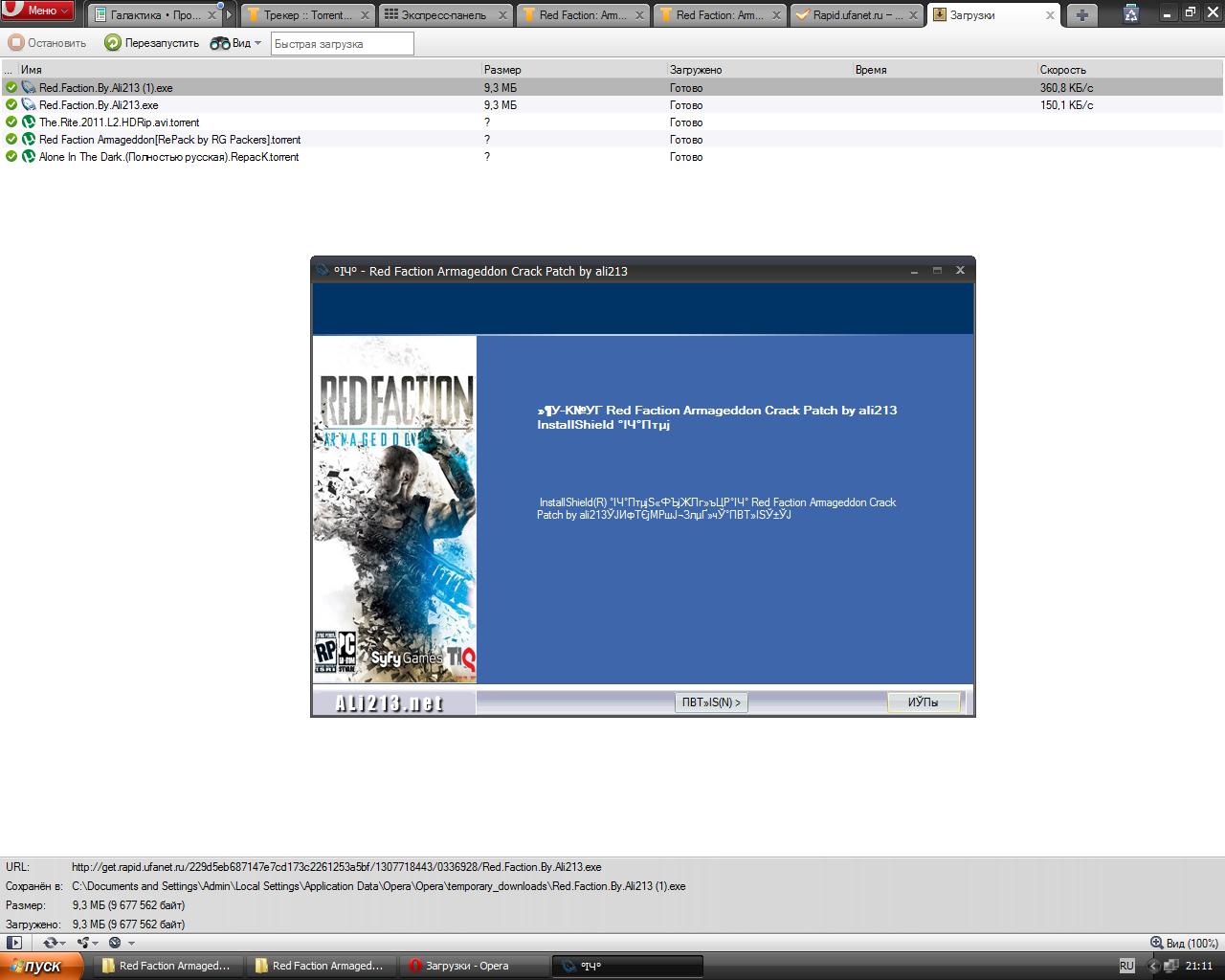Sort downloads by the Скорость column
Screen dimensions: 1225x980
[x=1130, y=70]
